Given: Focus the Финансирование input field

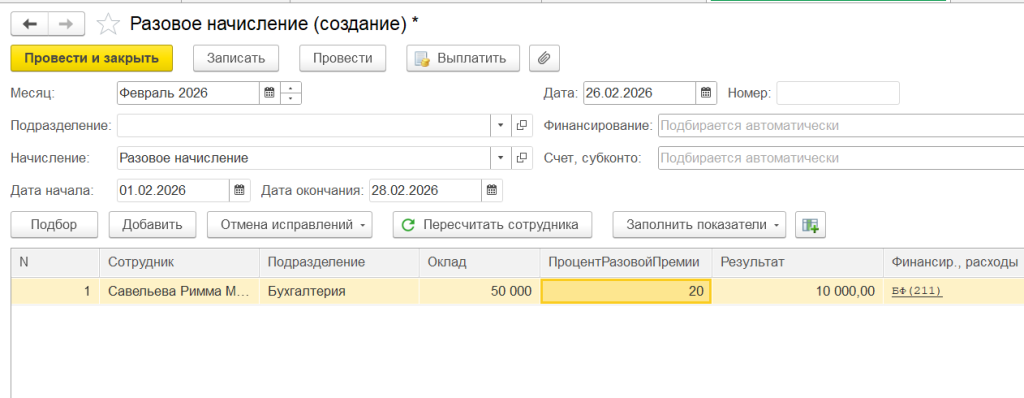Looking at the screenshot, I should coord(841,125).
